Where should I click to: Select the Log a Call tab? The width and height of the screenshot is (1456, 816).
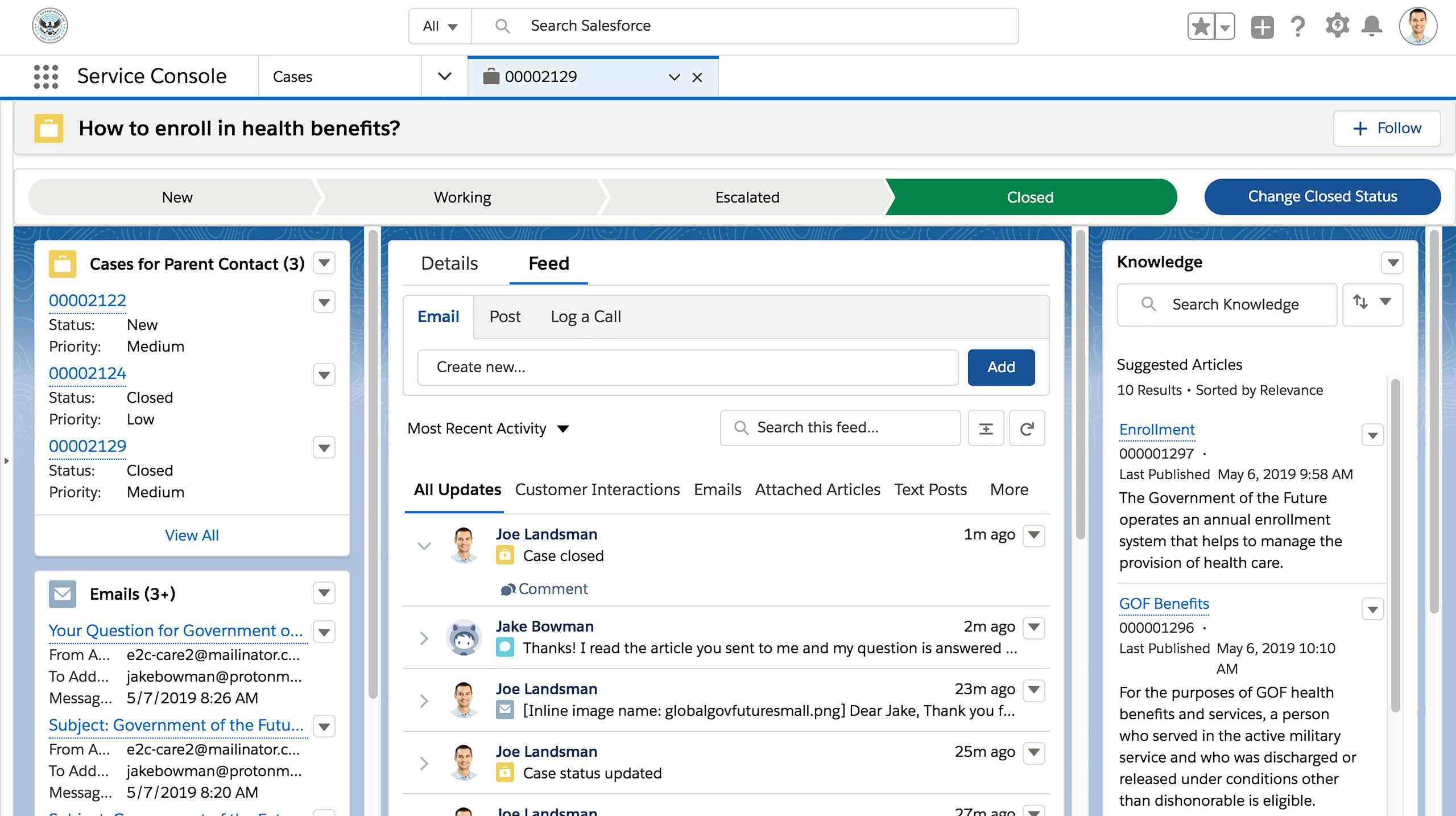586,316
